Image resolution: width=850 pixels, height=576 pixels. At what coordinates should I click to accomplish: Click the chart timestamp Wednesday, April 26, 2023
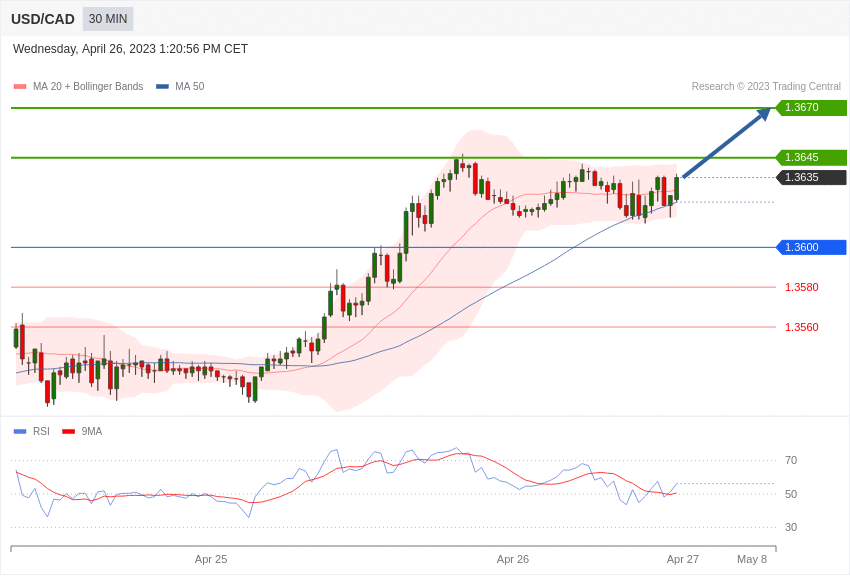coord(130,49)
